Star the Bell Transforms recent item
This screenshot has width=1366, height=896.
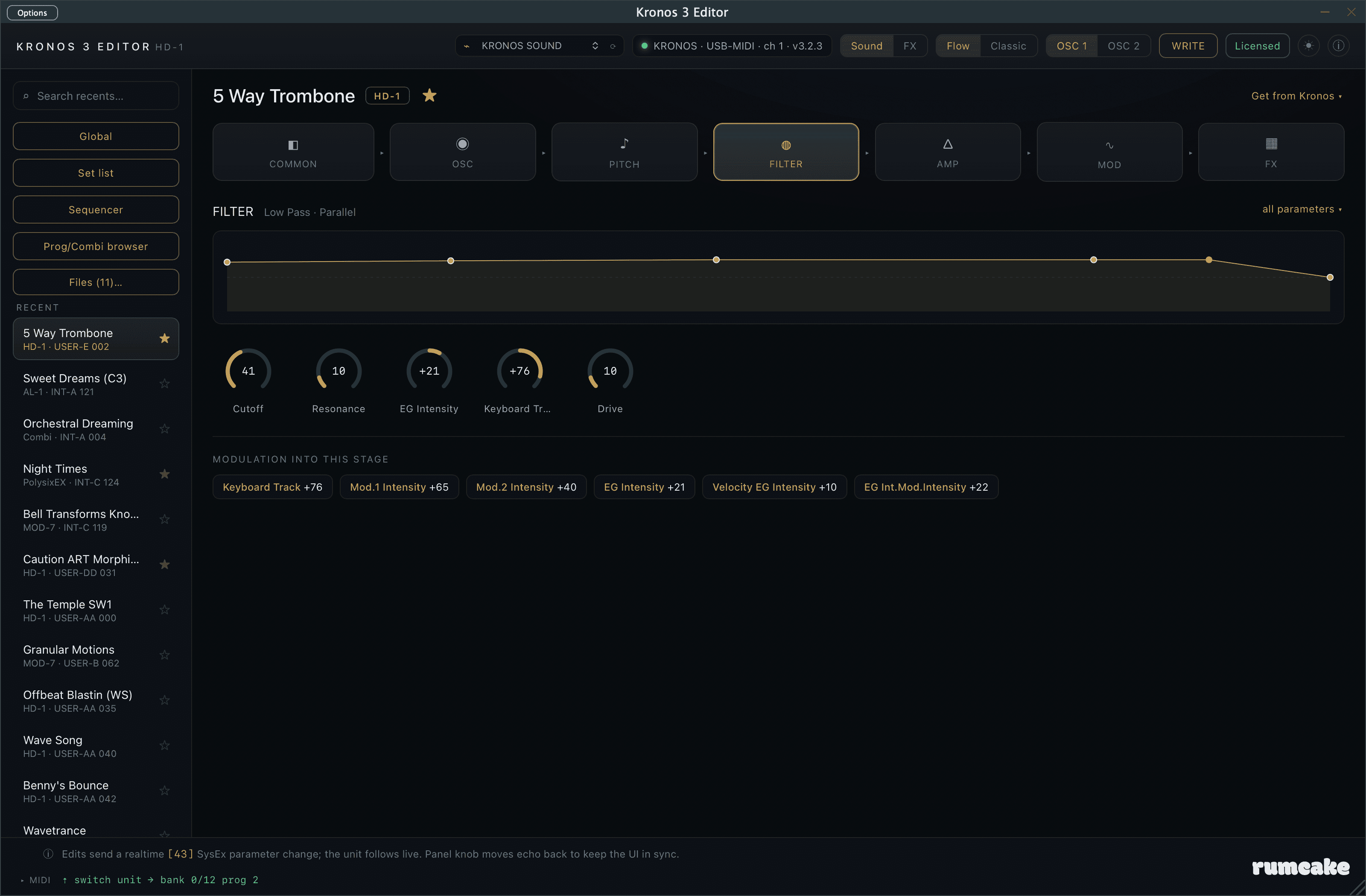pyautogui.click(x=165, y=519)
